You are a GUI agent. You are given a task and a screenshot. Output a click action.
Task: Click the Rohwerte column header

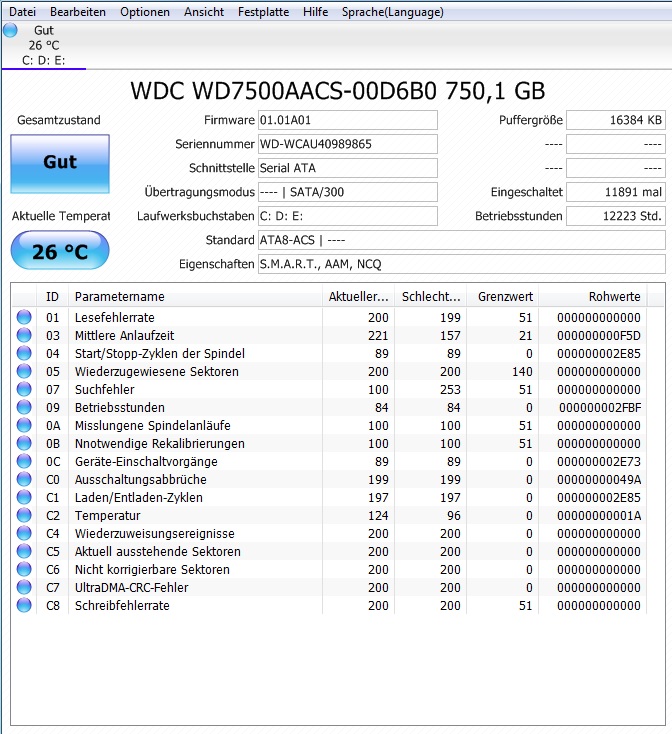[x=592, y=297]
